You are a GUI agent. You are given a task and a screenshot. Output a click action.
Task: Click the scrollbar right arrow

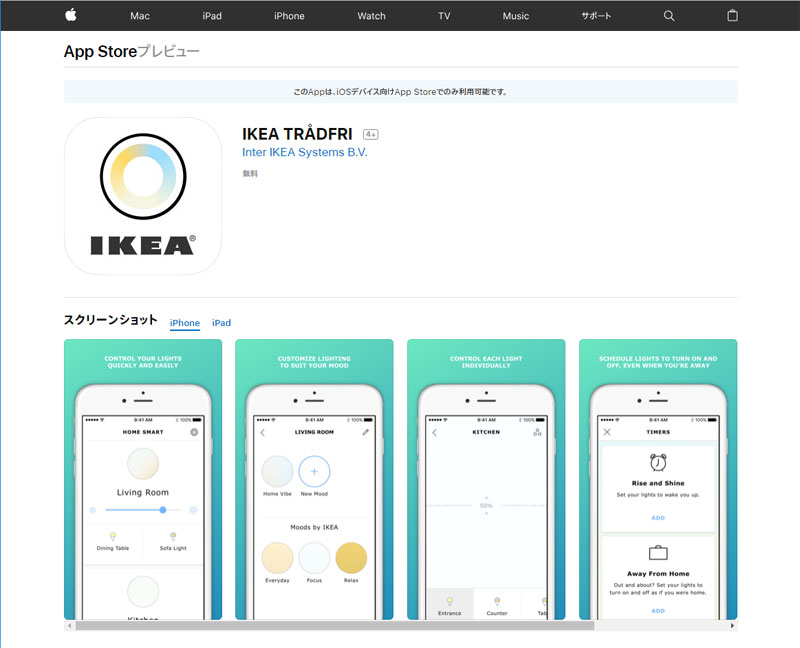pyautogui.click(x=732, y=626)
